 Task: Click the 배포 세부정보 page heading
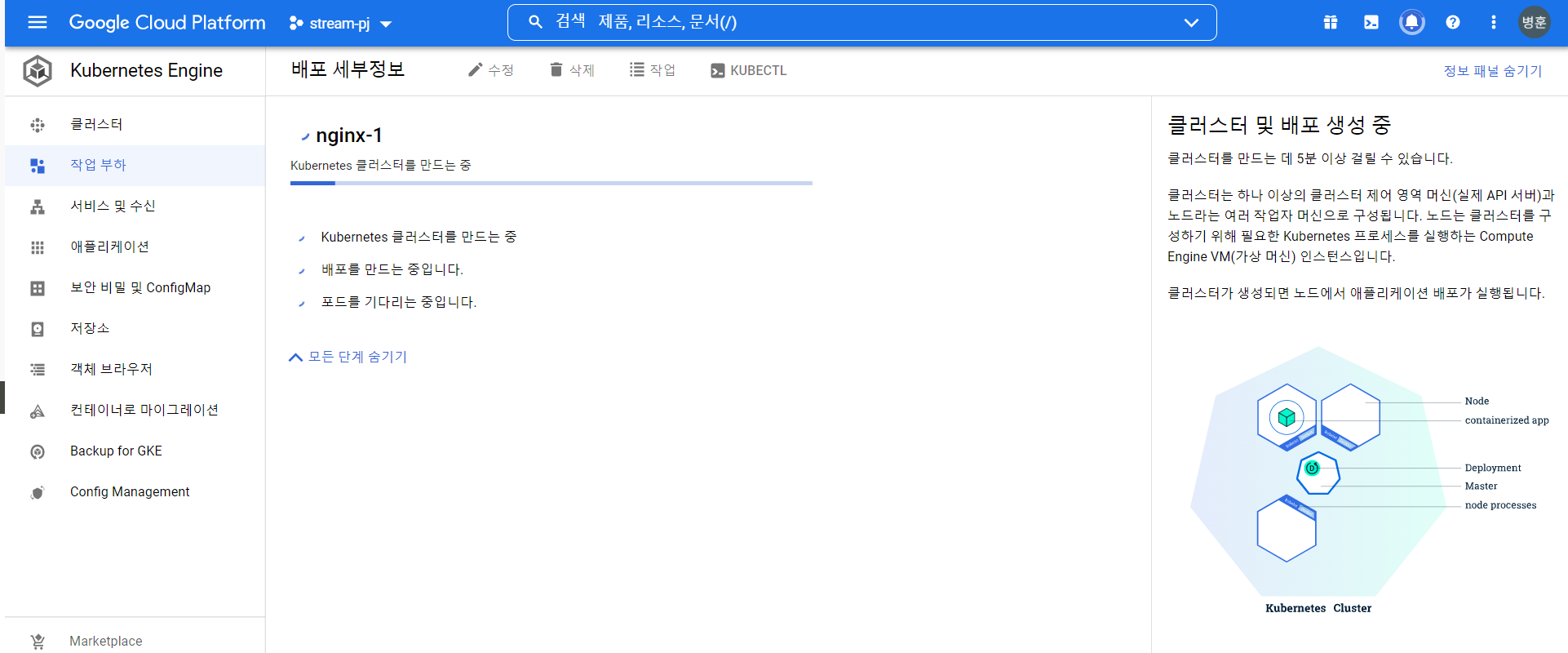click(x=348, y=69)
